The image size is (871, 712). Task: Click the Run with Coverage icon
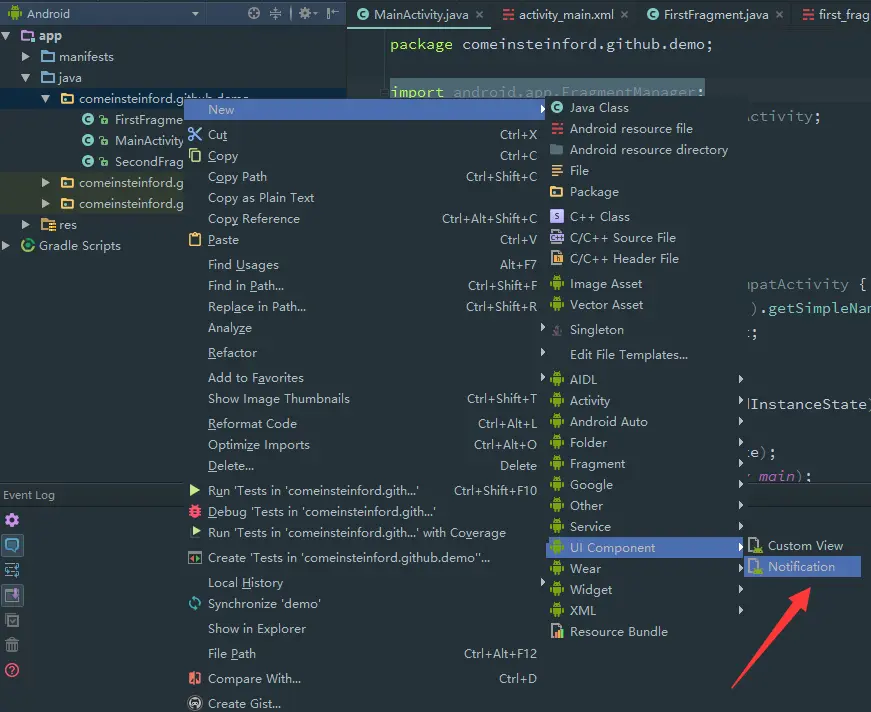coord(195,532)
